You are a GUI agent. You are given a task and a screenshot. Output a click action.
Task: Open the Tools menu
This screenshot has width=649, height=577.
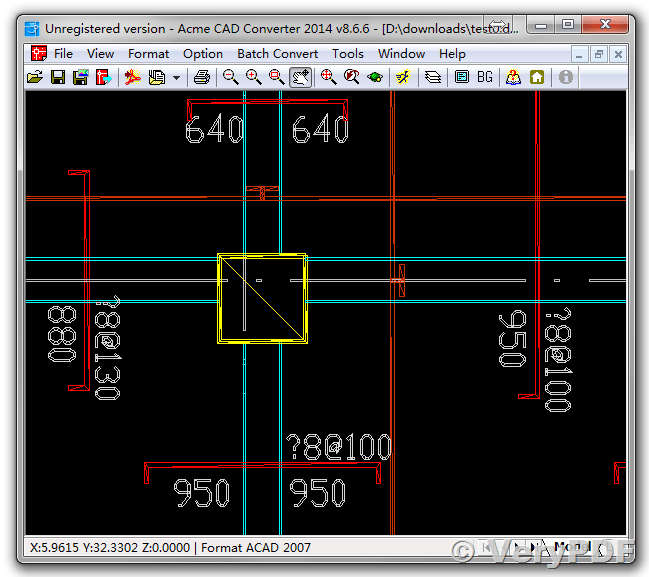[x=348, y=54]
